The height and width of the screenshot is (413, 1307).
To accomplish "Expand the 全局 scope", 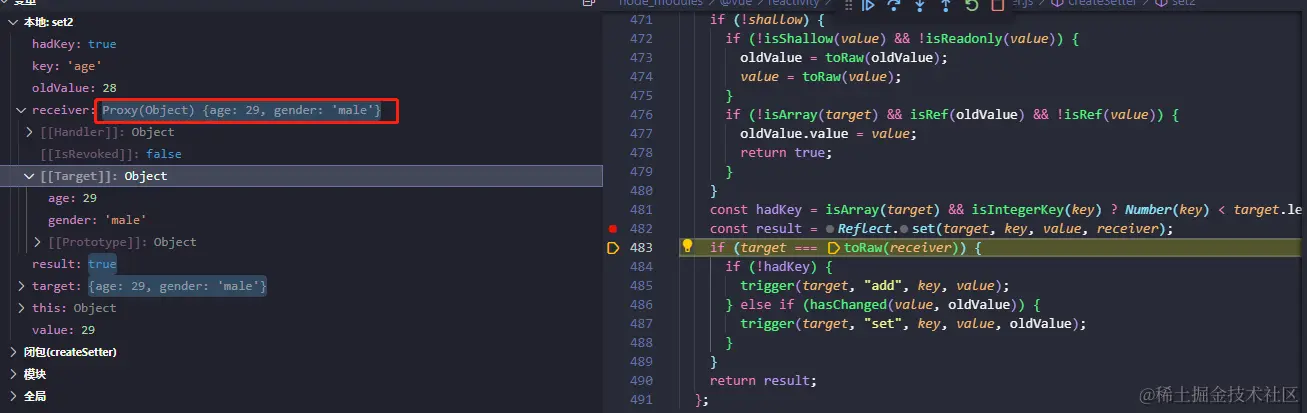I will click(14, 396).
